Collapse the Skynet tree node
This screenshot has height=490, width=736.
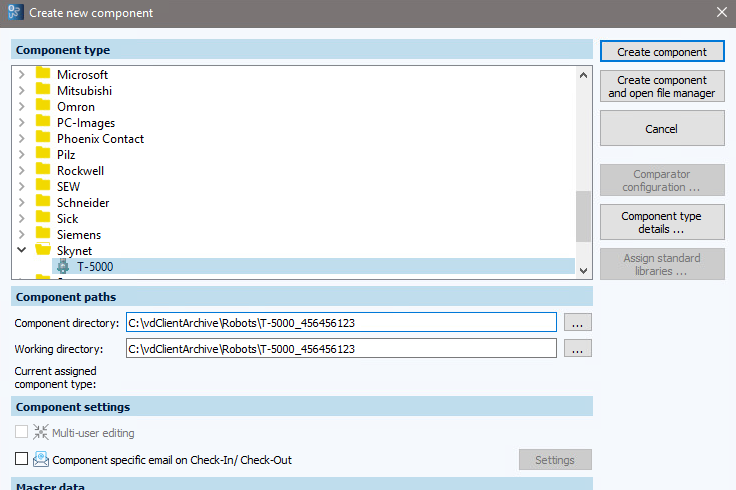point(22,251)
